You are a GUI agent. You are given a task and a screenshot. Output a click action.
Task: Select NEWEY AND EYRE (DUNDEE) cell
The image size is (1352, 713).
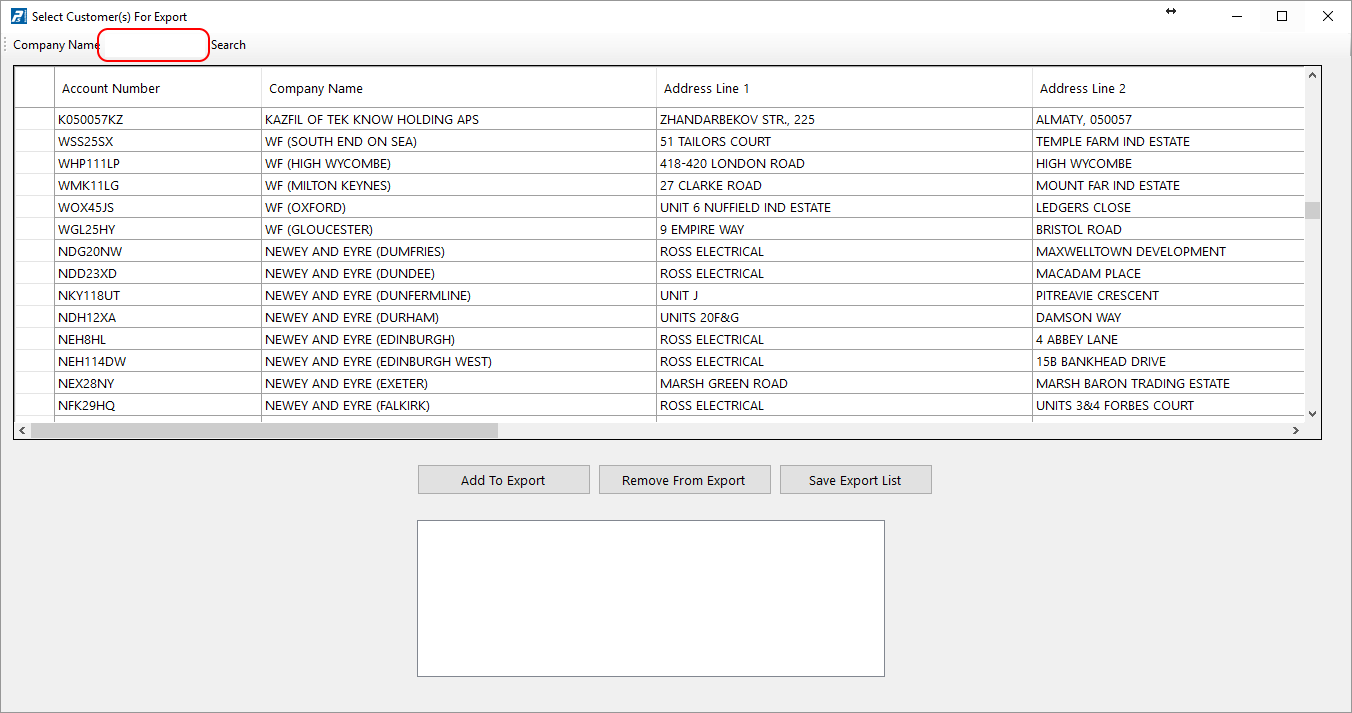point(459,273)
